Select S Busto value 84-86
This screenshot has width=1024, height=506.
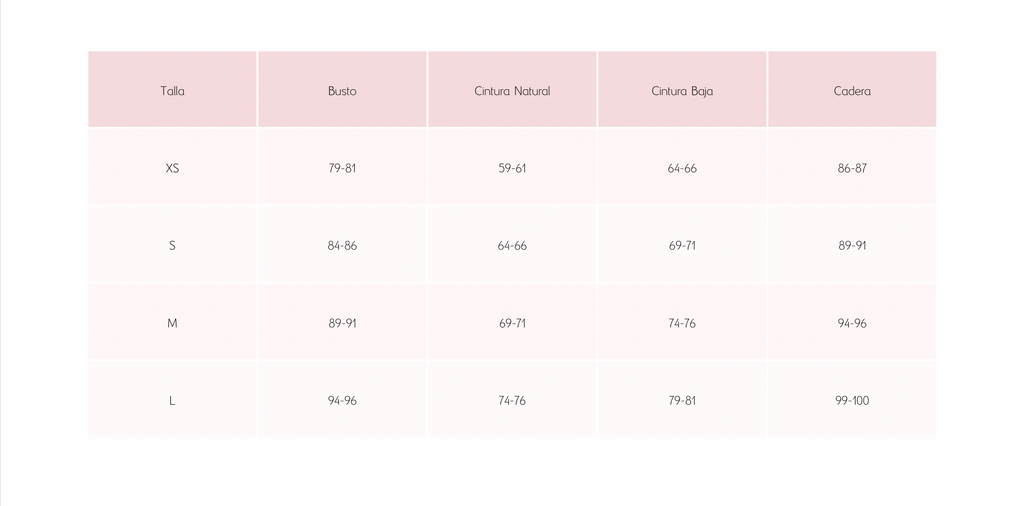tap(342, 245)
